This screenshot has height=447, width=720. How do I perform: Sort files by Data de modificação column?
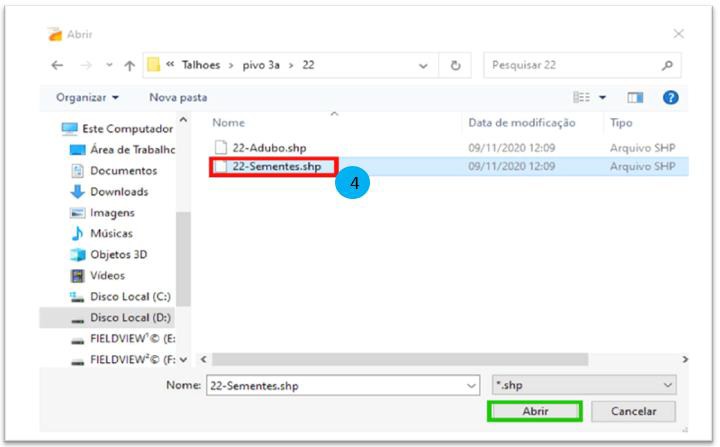point(521,123)
